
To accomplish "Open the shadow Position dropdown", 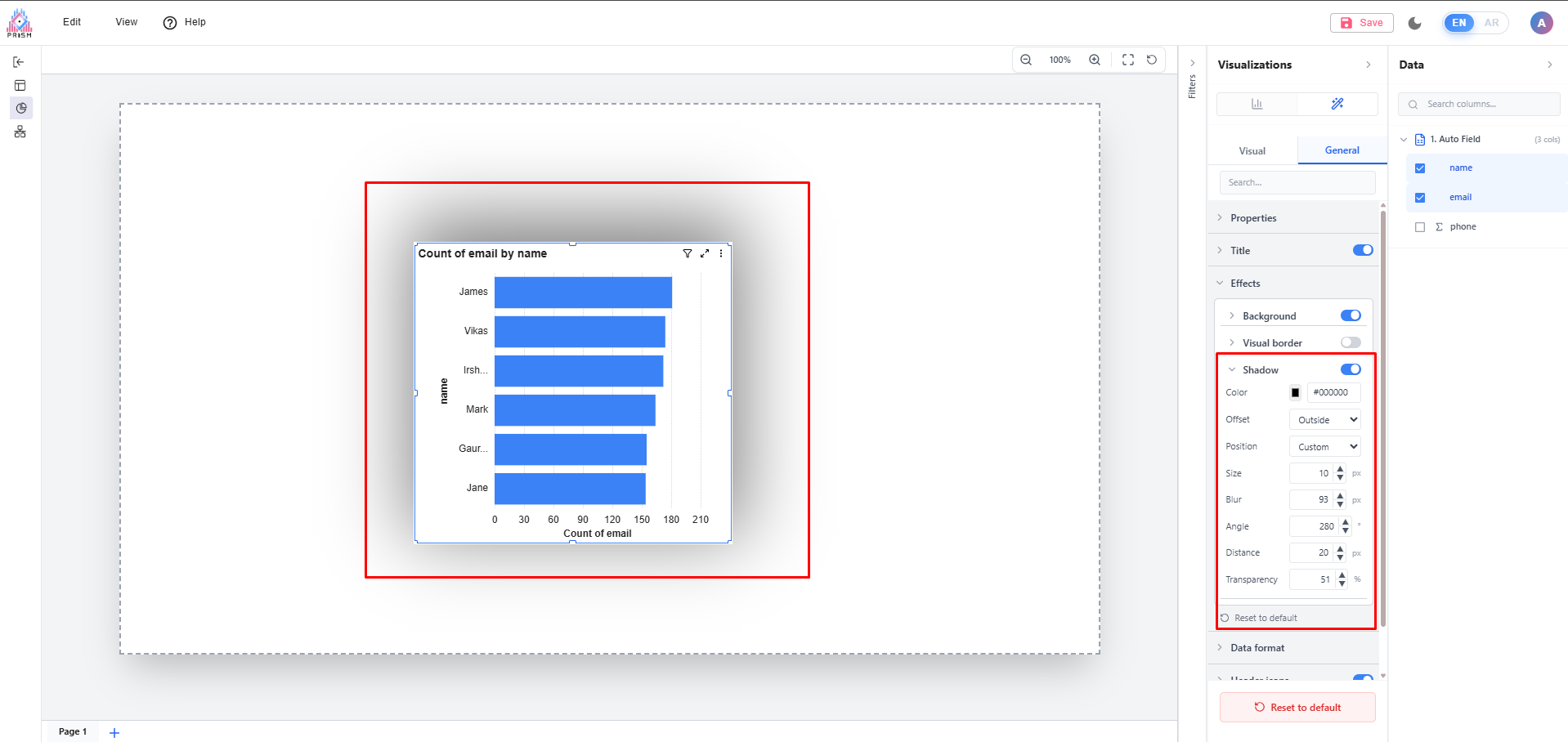I will point(1324,447).
